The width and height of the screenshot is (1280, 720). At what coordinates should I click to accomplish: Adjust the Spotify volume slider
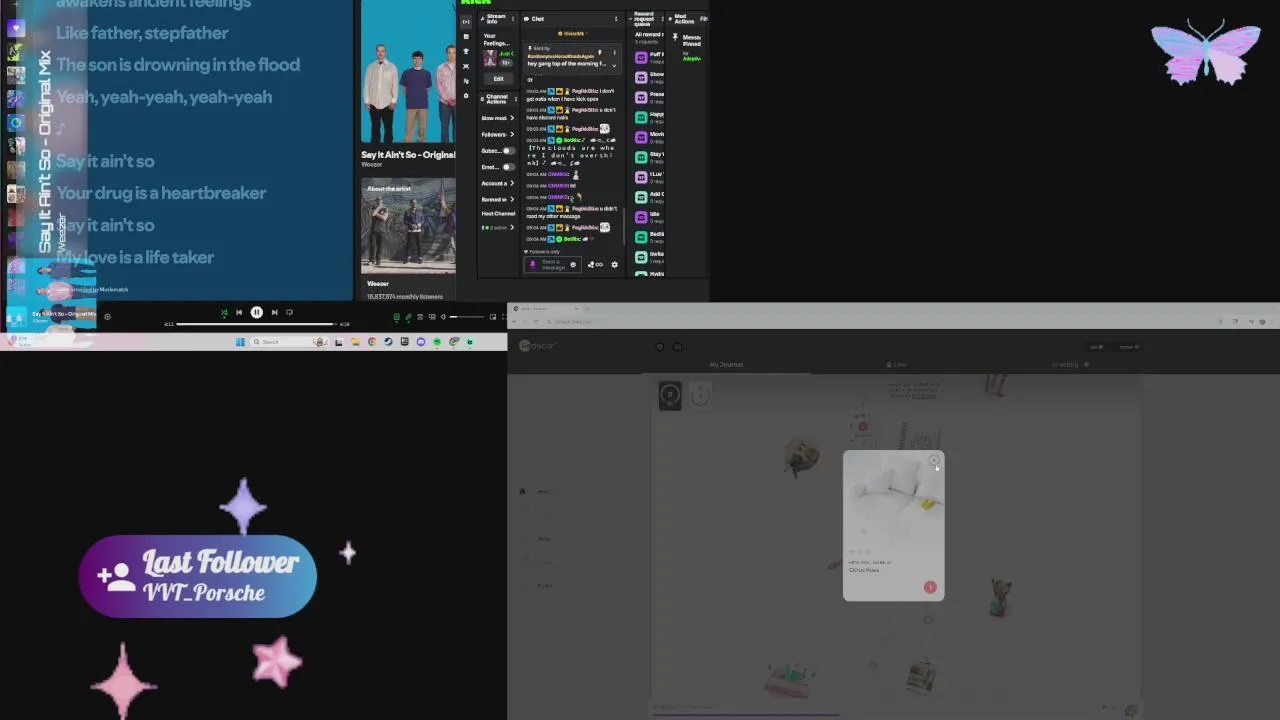pyautogui.click(x=466, y=317)
